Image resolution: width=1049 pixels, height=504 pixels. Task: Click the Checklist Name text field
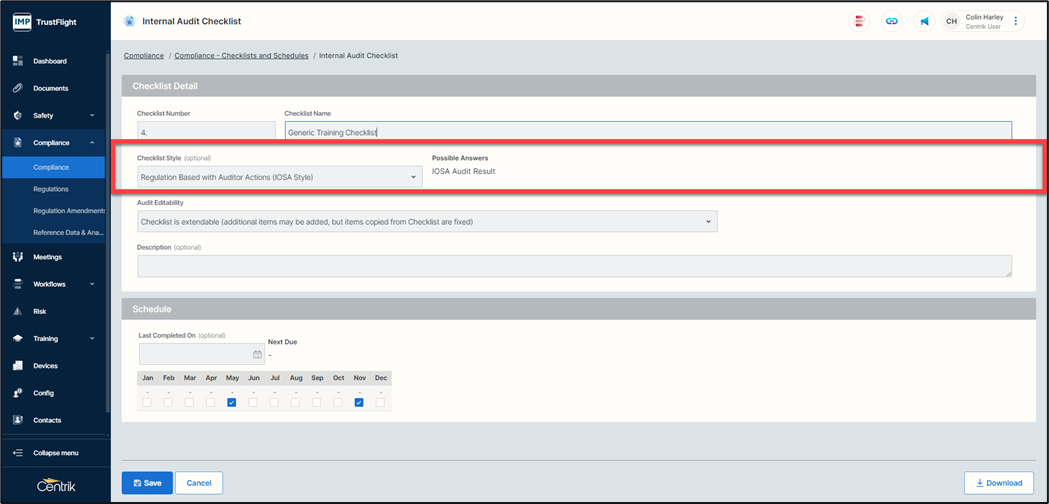(647, 132)
